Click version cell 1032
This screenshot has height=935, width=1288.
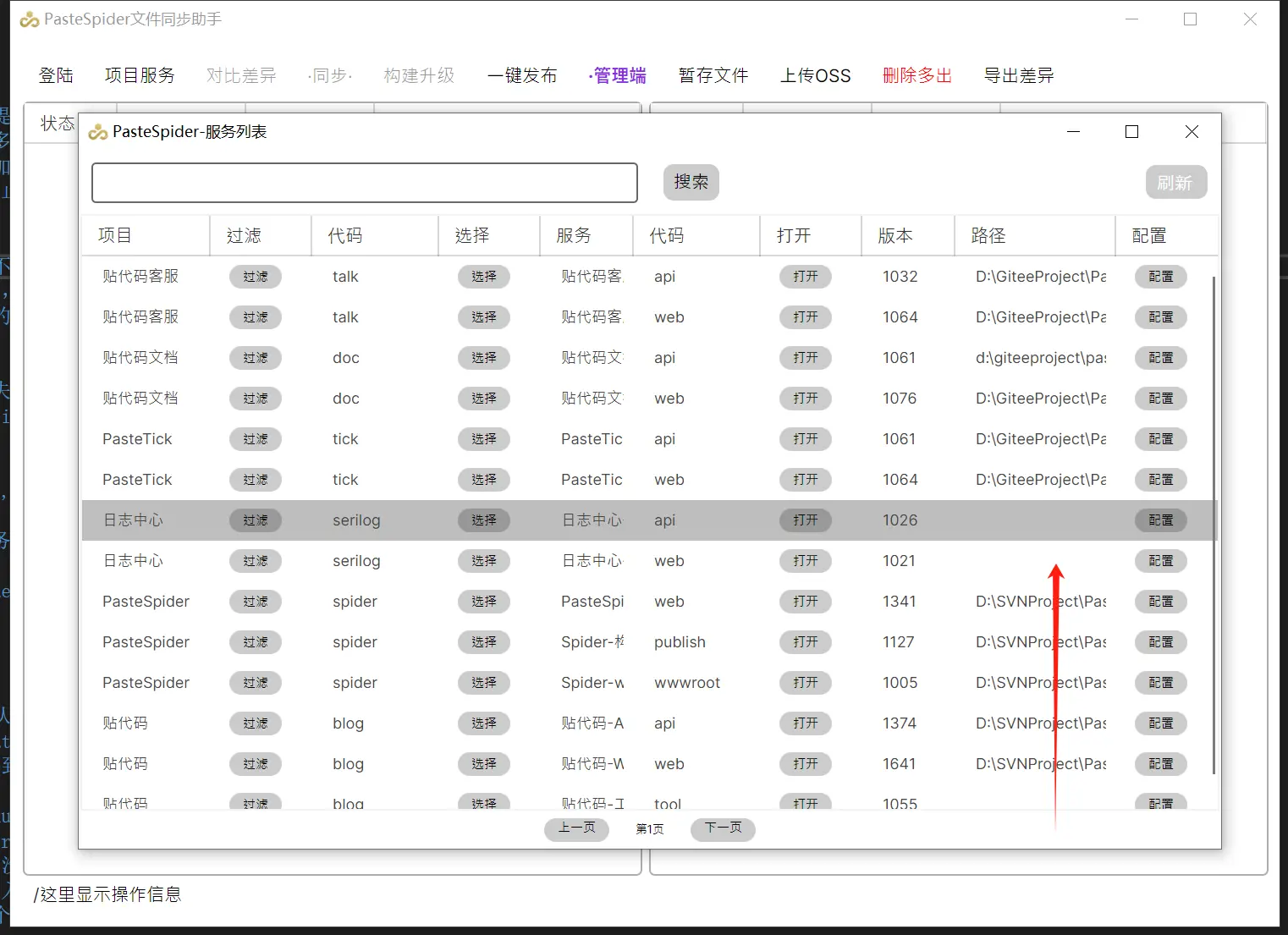pyautogui.click(x=900, y=277)
